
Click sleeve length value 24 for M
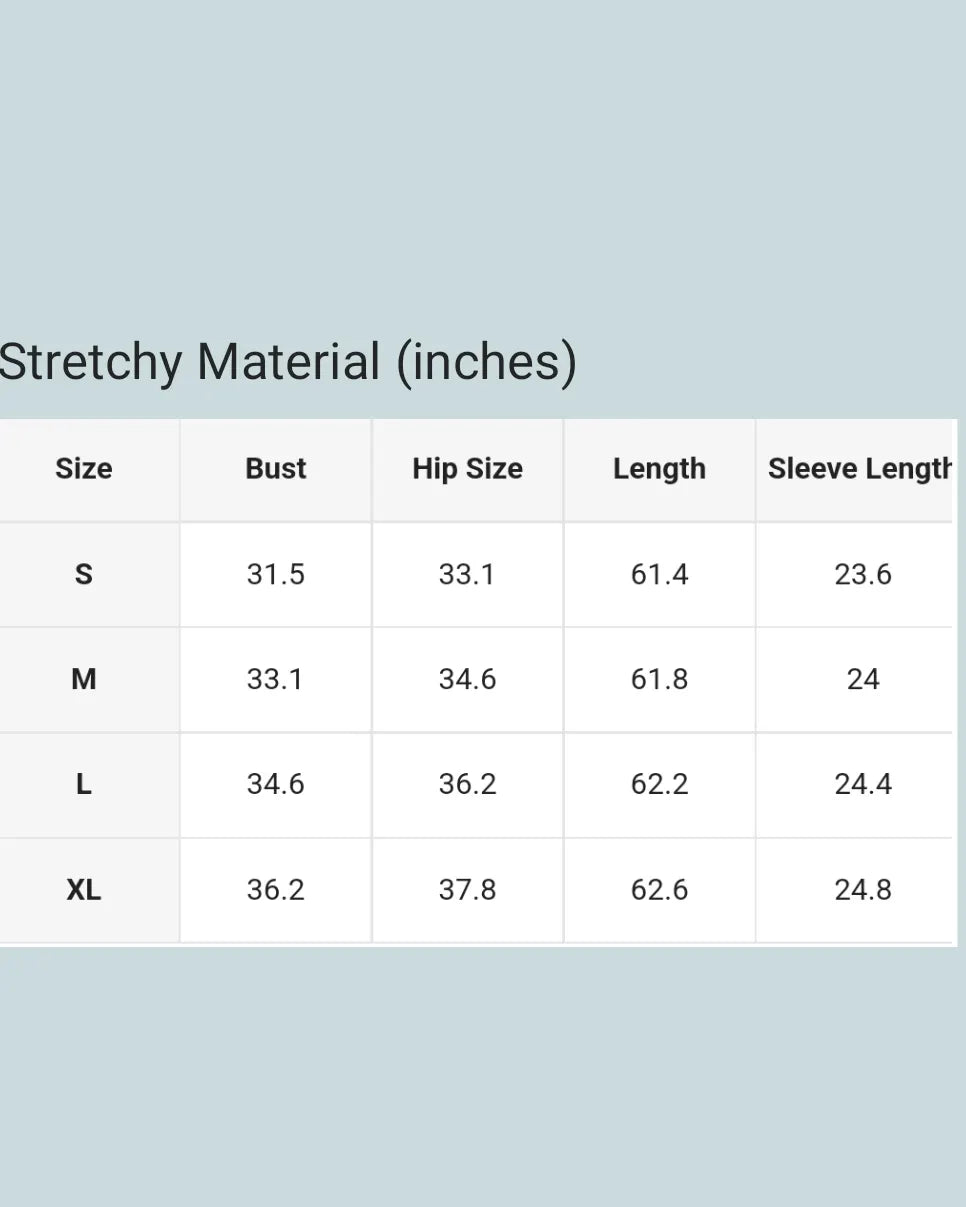click(863, 680)
